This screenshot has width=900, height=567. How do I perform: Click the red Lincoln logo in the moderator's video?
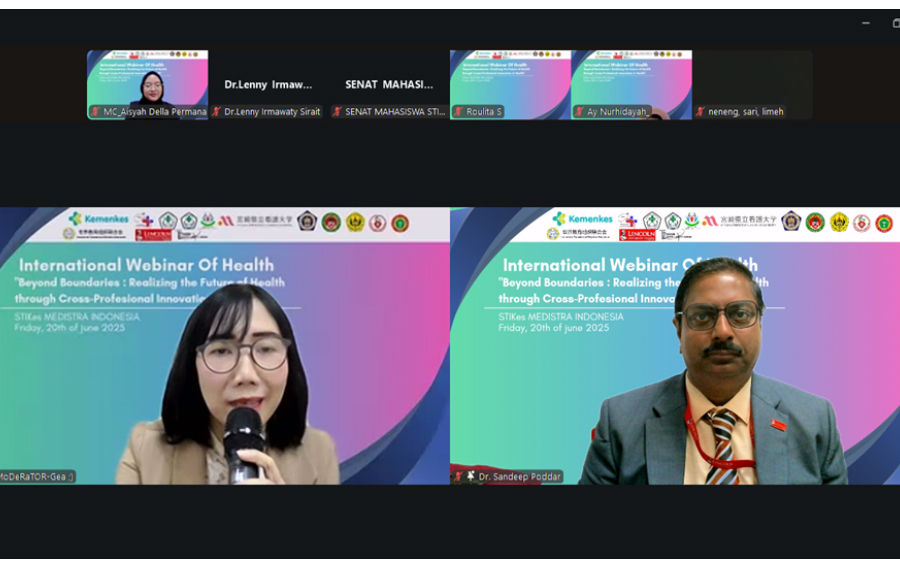coord(153,235)
